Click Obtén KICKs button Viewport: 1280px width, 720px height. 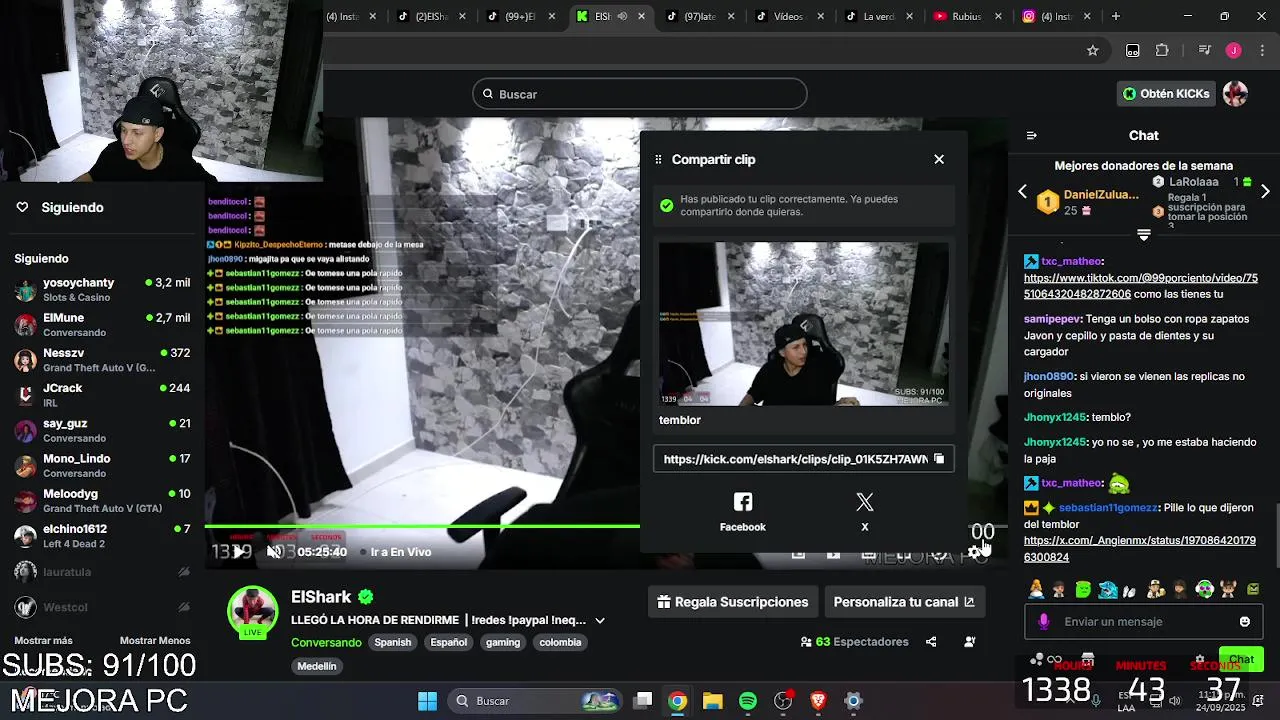[1166, 94]
